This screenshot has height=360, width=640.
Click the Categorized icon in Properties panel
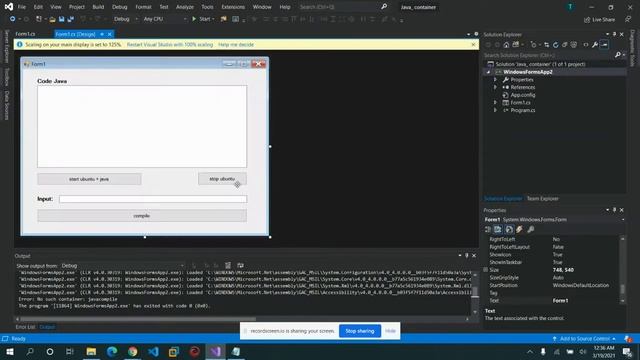[x=488, y=230]
